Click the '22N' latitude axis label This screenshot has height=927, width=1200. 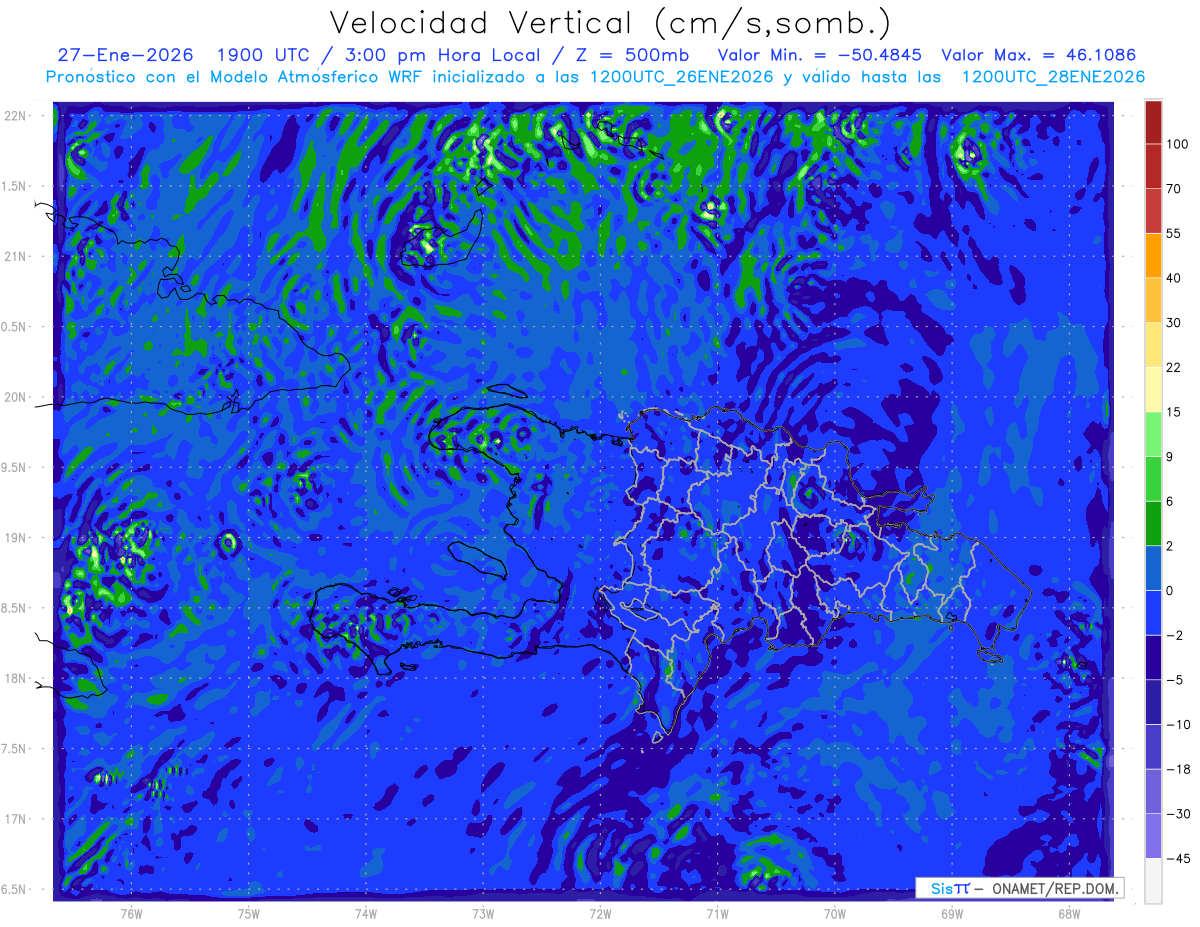pyautogui.click(x=16, y=116)
